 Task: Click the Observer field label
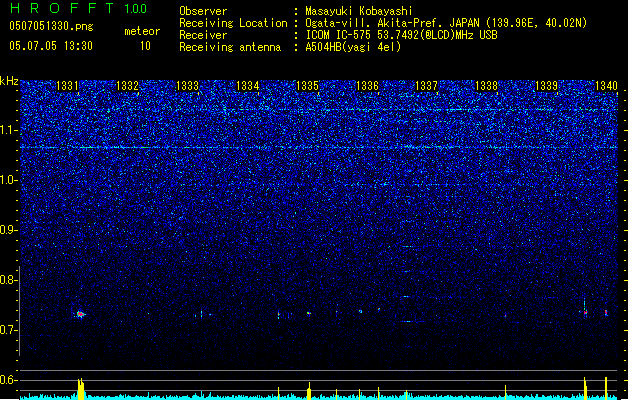203,11
